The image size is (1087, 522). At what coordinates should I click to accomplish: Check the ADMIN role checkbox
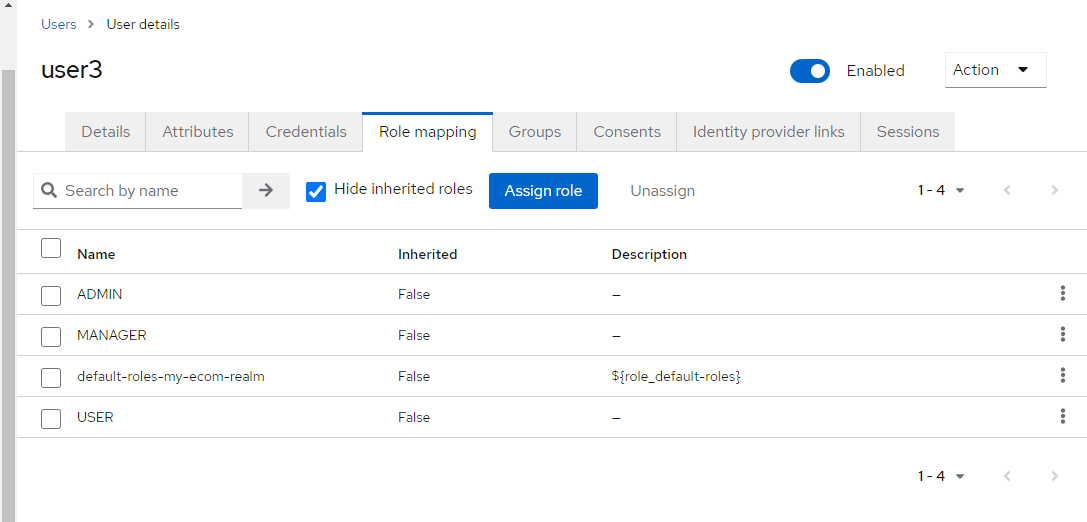click(x=51, y=295)
